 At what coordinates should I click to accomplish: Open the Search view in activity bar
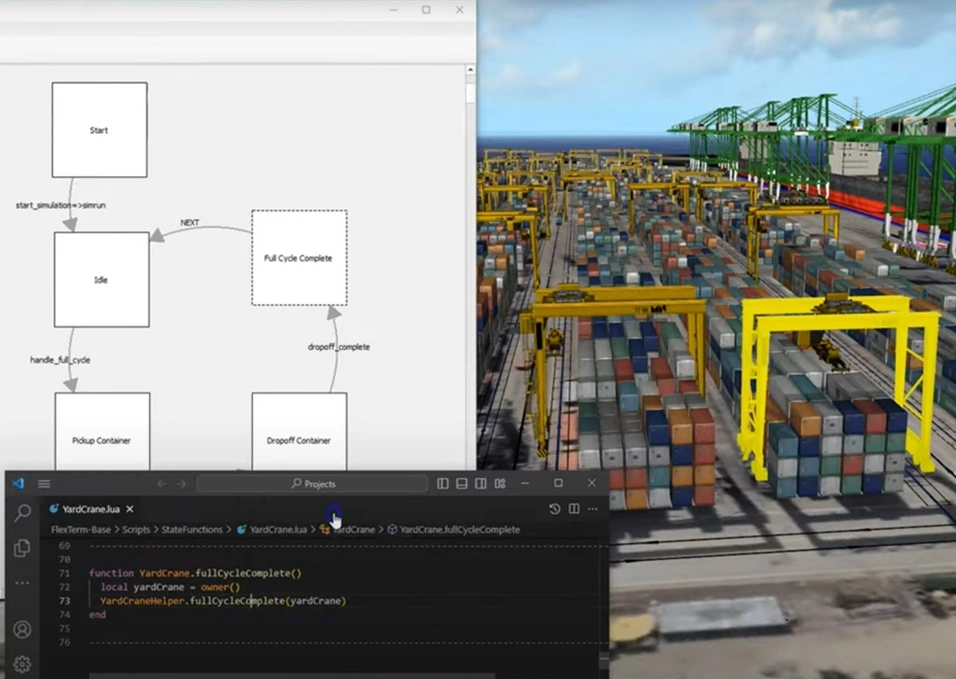click(x=22, y=513)
